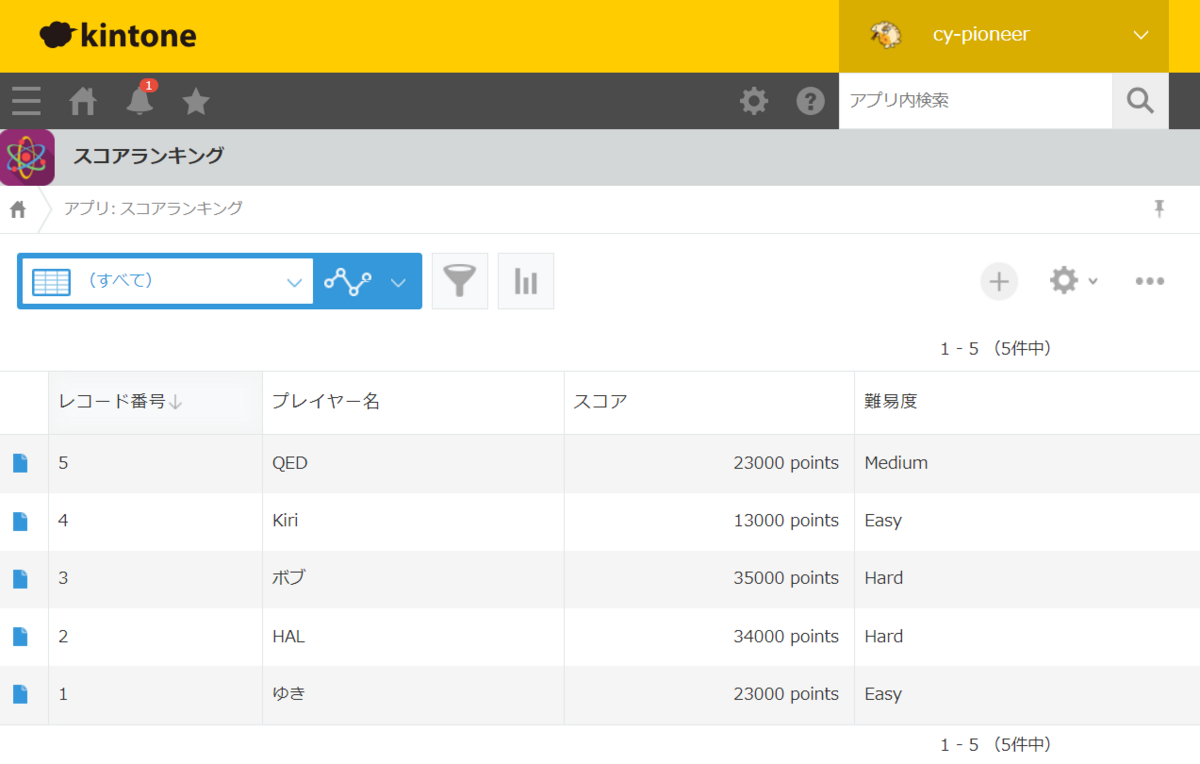Click the top 1 - 5 (5件中) count
1200x764 pixels.
(x=995, y=349)
